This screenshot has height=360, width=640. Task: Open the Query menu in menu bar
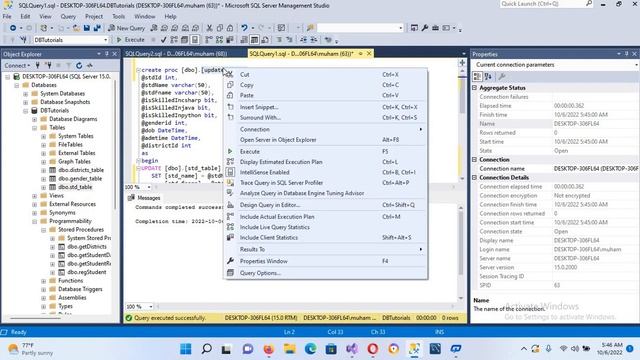click(68, 16)
